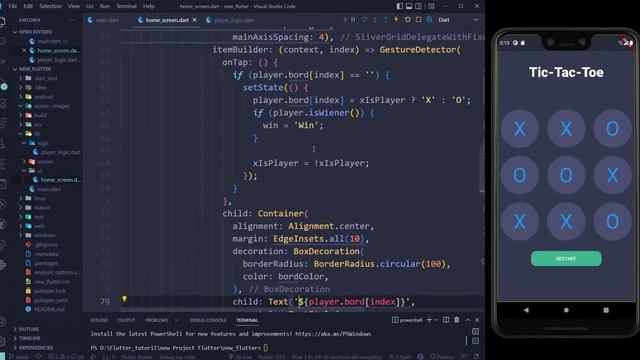Image resolution: width=640 pixels, height=360 pixels.
Task: Click the yellow lightbulb quick-fix icon on line 79
Action: 124,299
